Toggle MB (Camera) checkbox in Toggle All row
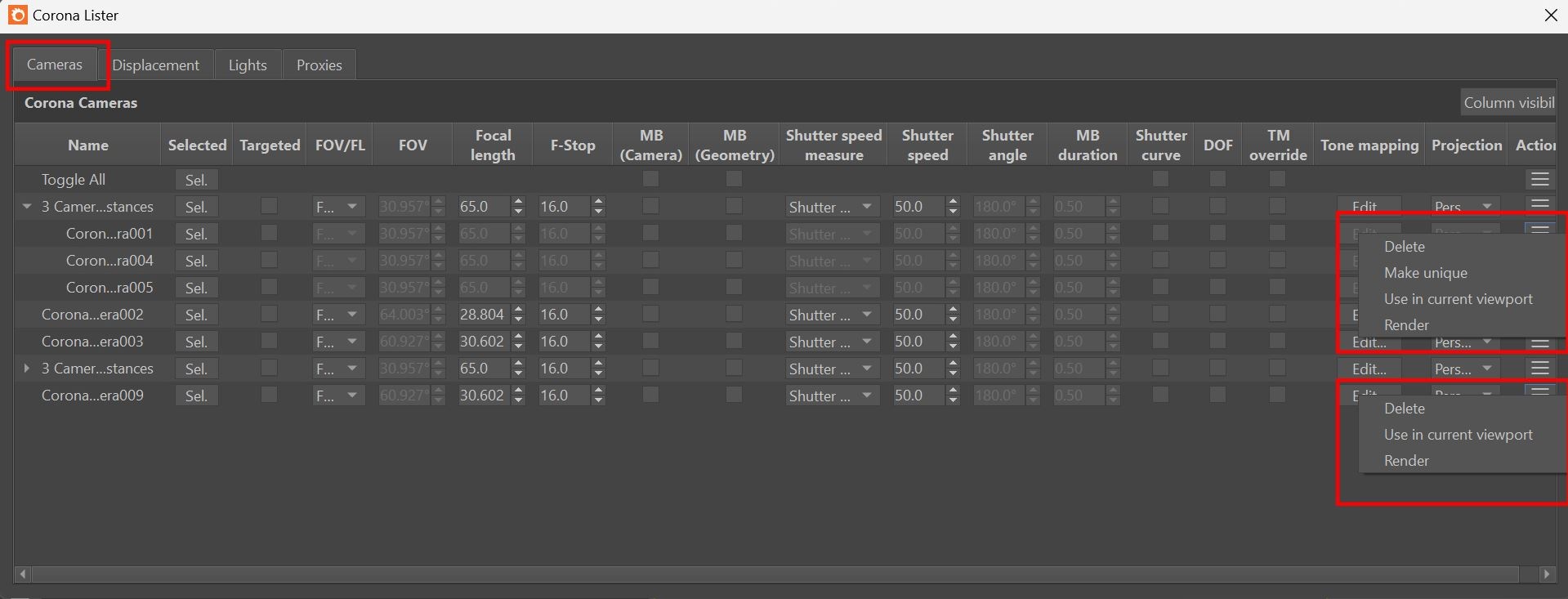This screenshot has width=1568, height=599. coord(650,178)
